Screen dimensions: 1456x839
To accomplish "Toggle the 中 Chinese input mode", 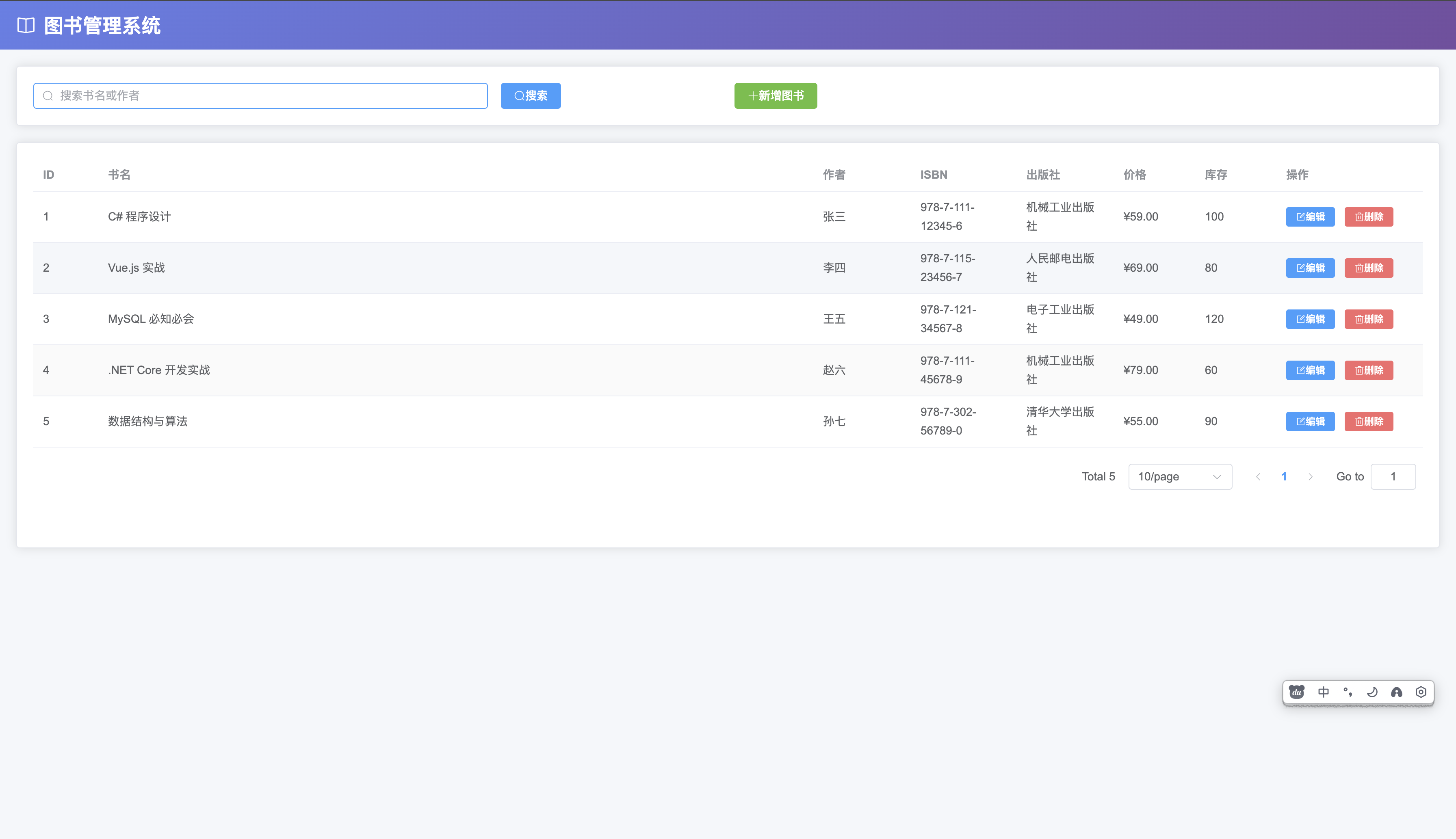I will [x=1324, y=692].
